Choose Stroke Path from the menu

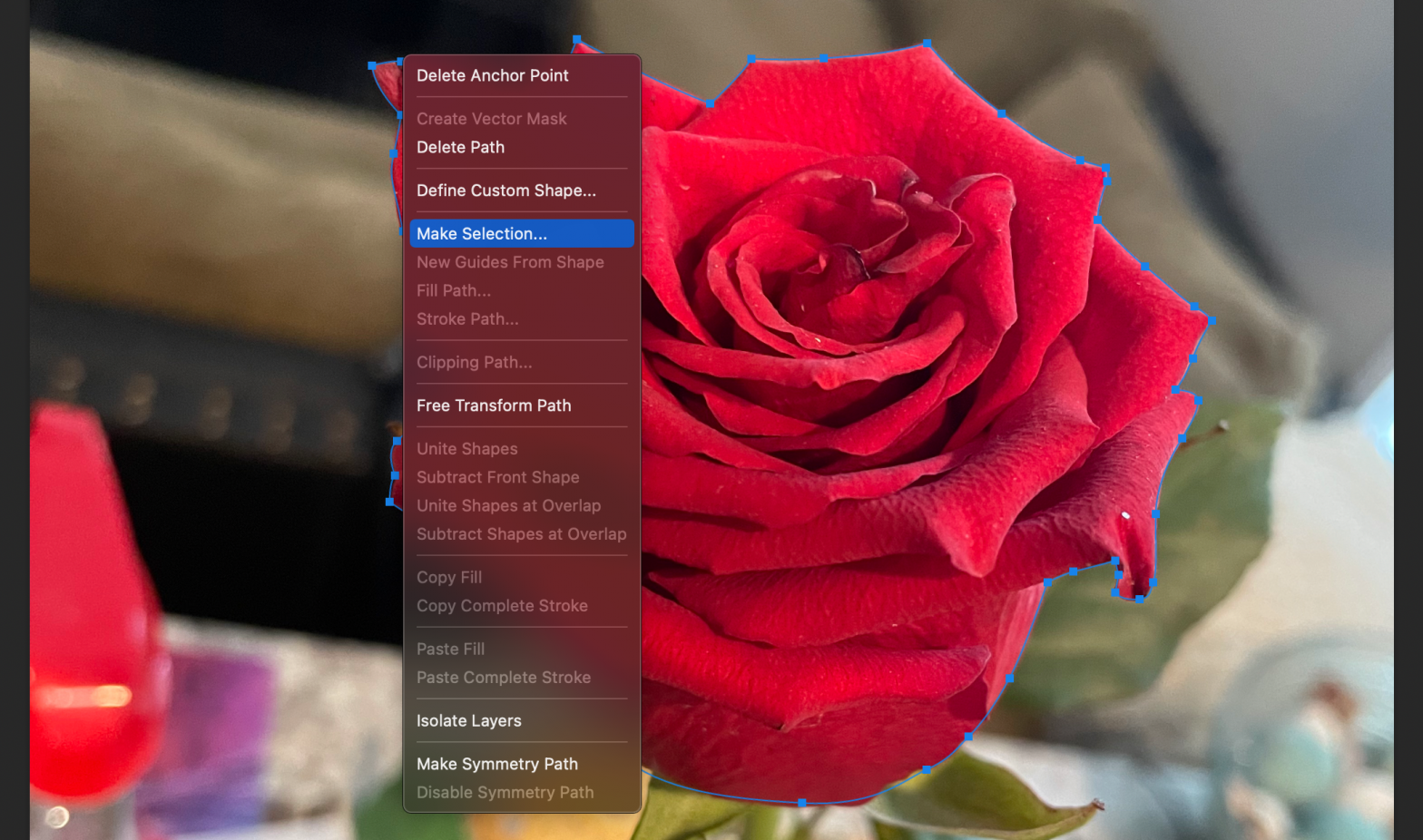467,319
